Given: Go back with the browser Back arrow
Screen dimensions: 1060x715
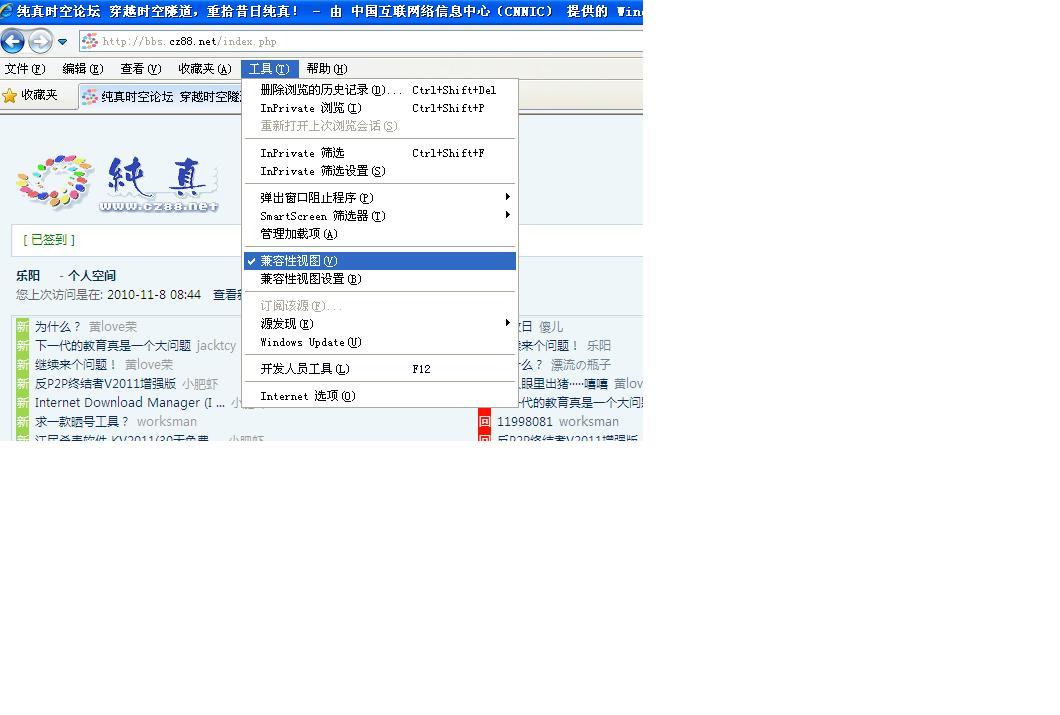Looking at the screenshot, I should (13, 41).
